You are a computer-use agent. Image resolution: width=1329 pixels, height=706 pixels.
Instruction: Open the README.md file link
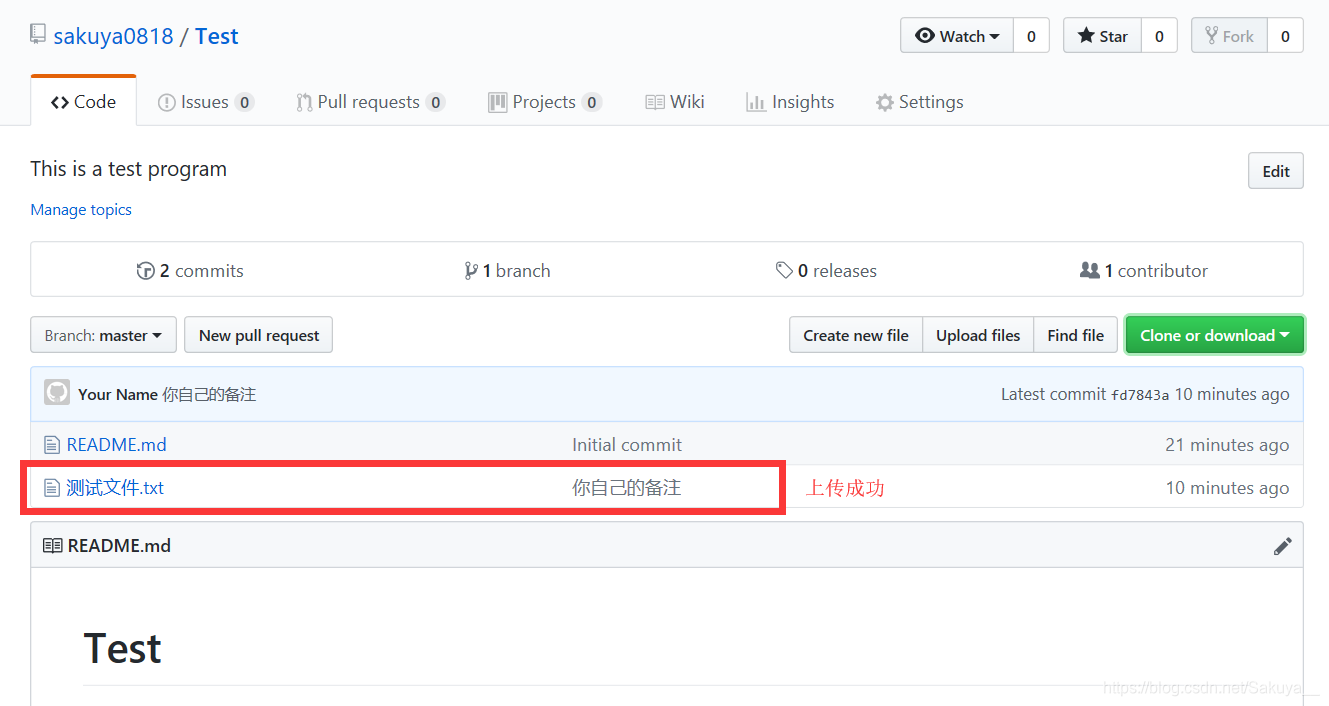(116, 445)
